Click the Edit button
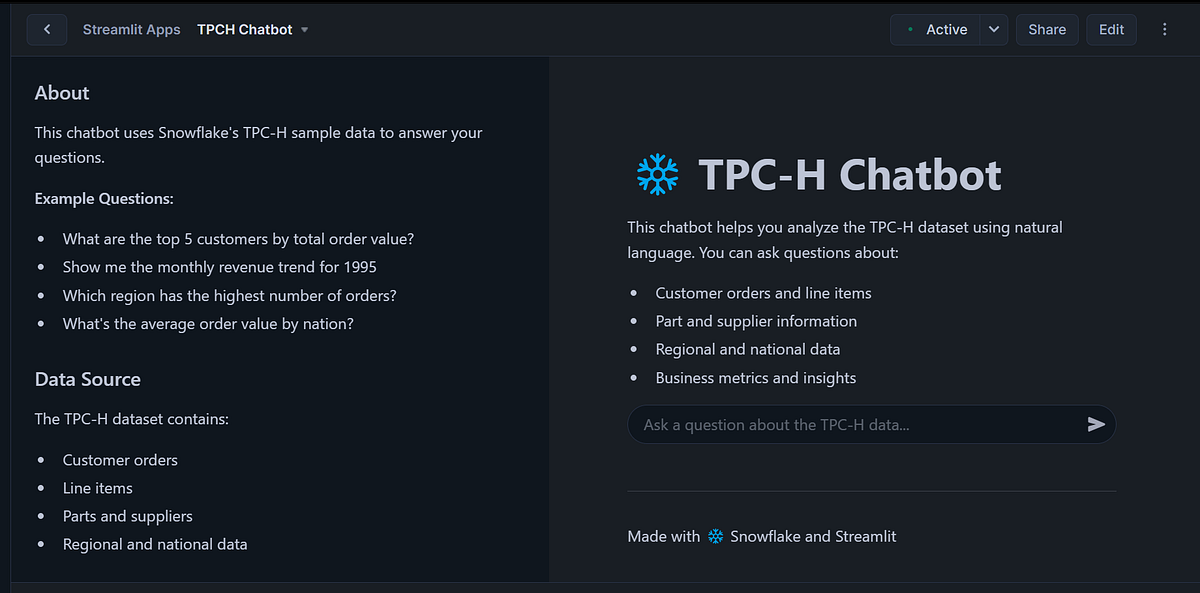 pos(1111,29)
